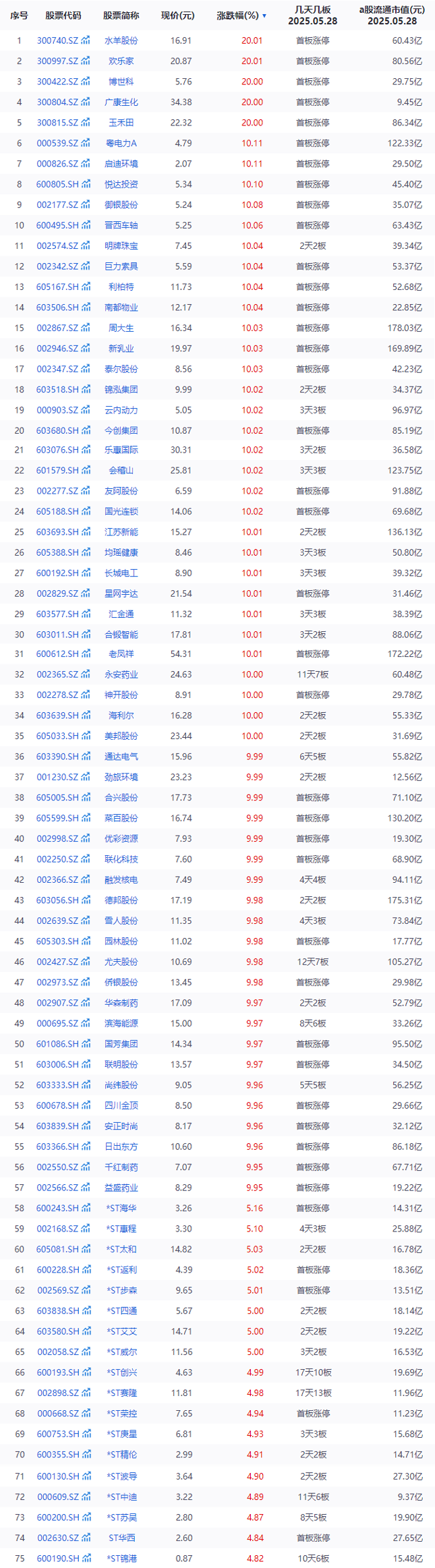
Task: Click the chart icon next to 300997.SZ
Action: pos(86,61)
